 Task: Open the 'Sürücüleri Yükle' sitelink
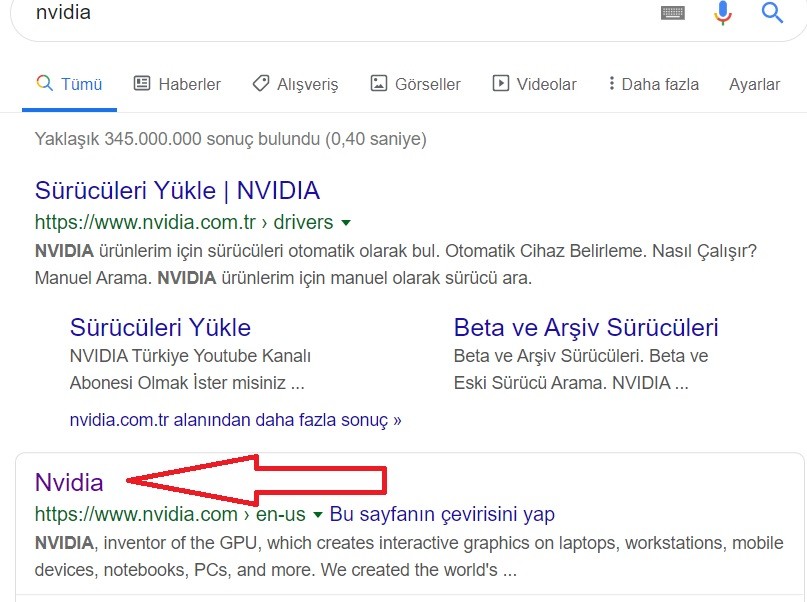pyautogui.click(x=160, y=328)
